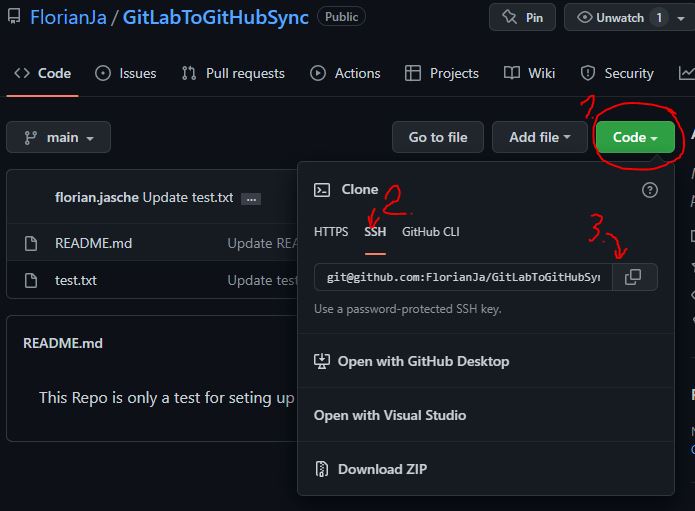
Task: Click the password-protected SSH key hint text
Action: (x=408, y=309)
